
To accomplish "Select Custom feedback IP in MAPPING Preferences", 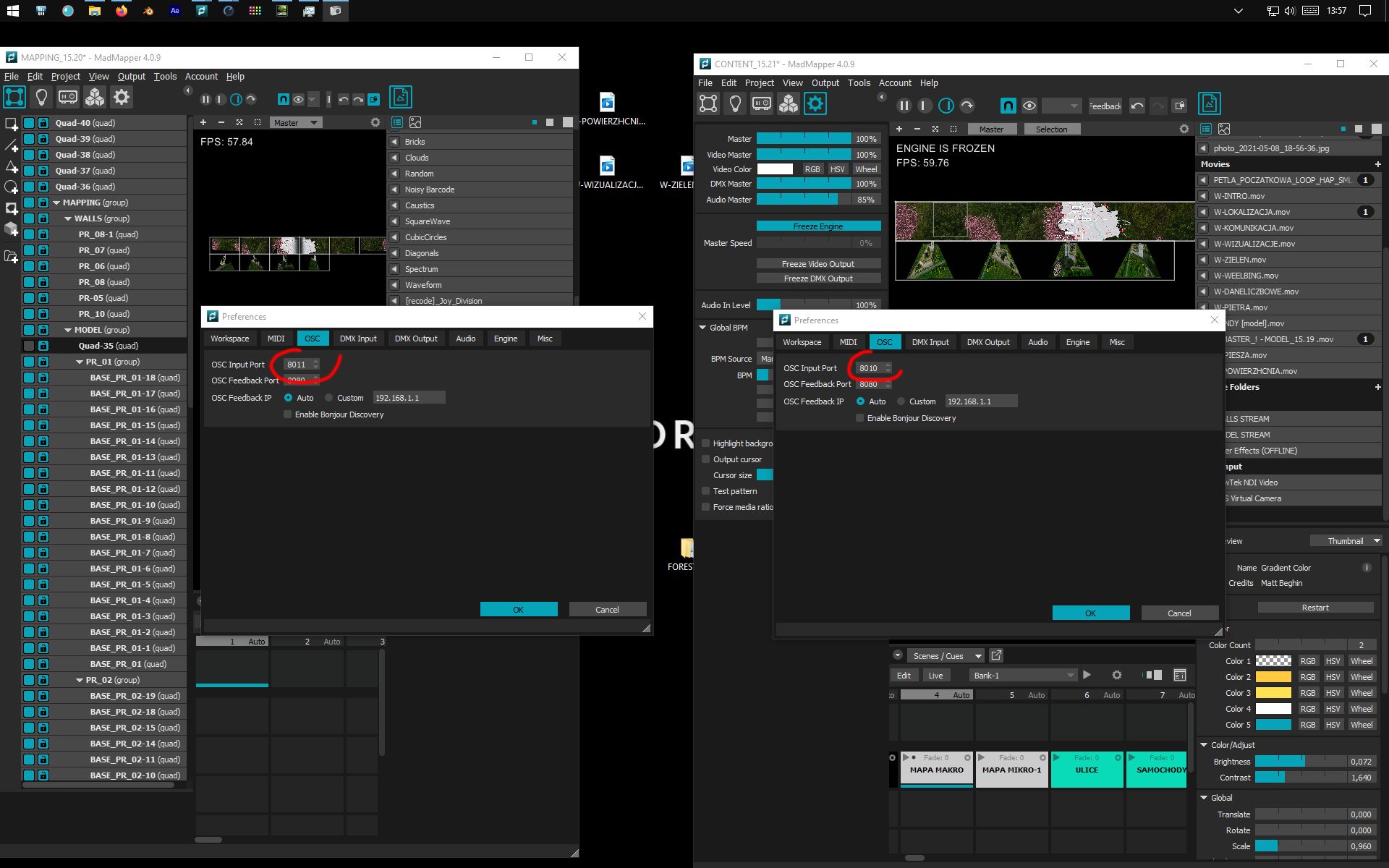I will coord(329,398).
